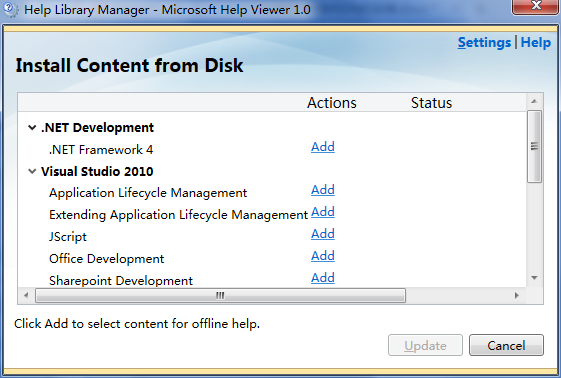
Task: Open the Help link
Action: pos(536,43)
